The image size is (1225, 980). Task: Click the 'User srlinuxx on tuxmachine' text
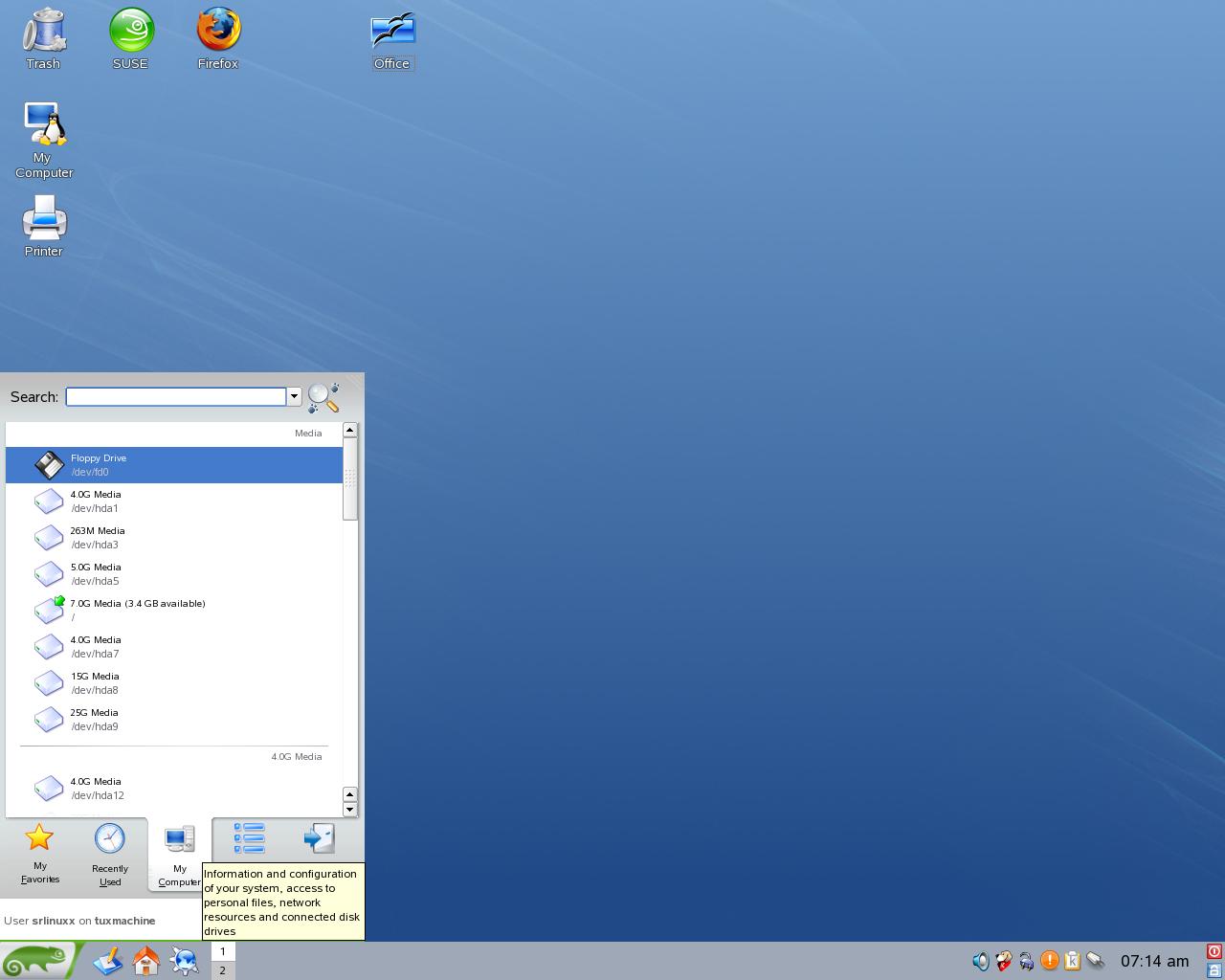tap(79, 921)
